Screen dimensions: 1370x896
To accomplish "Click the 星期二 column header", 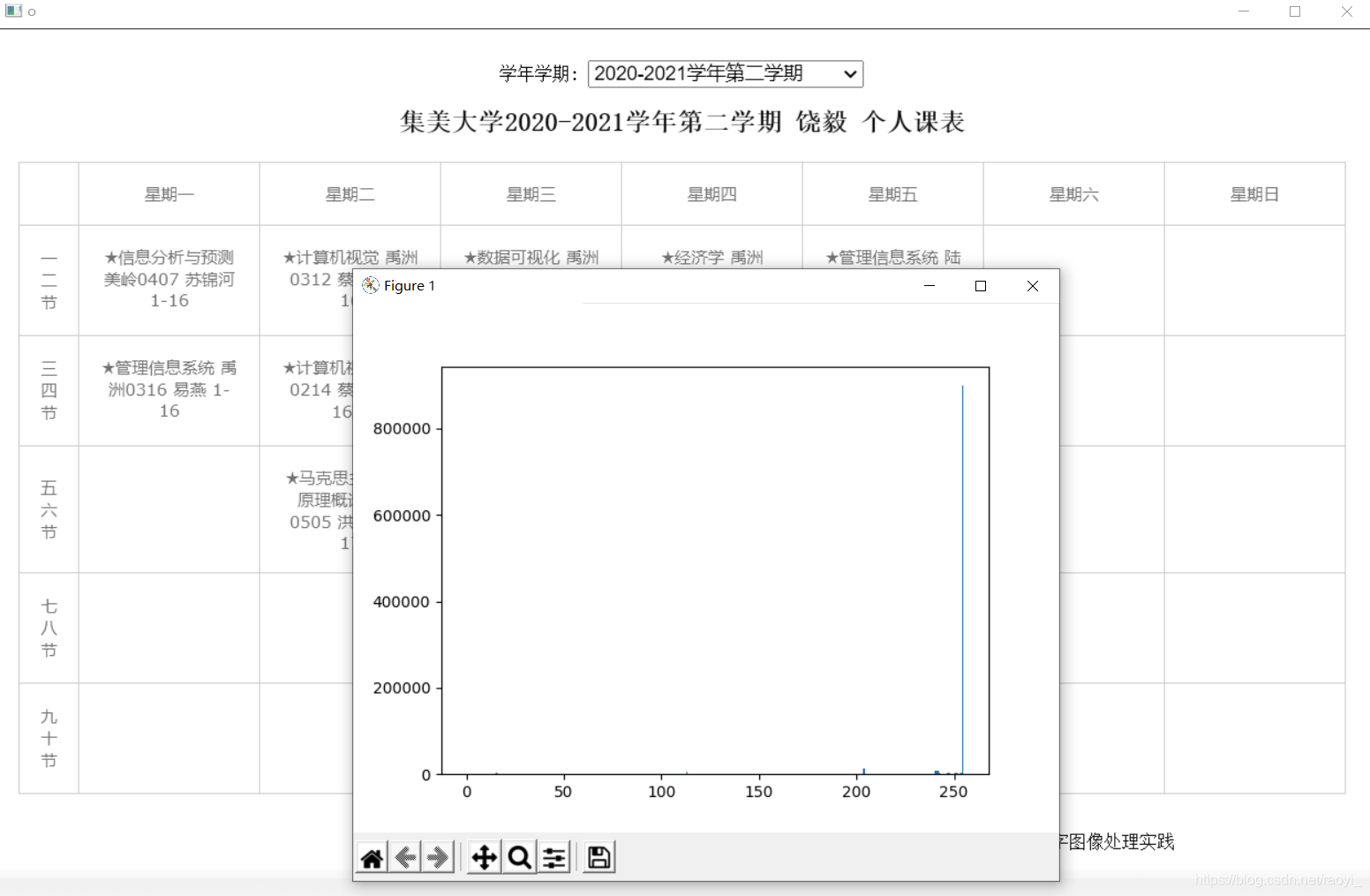I will pyautogui.click(x=350, y=194).
